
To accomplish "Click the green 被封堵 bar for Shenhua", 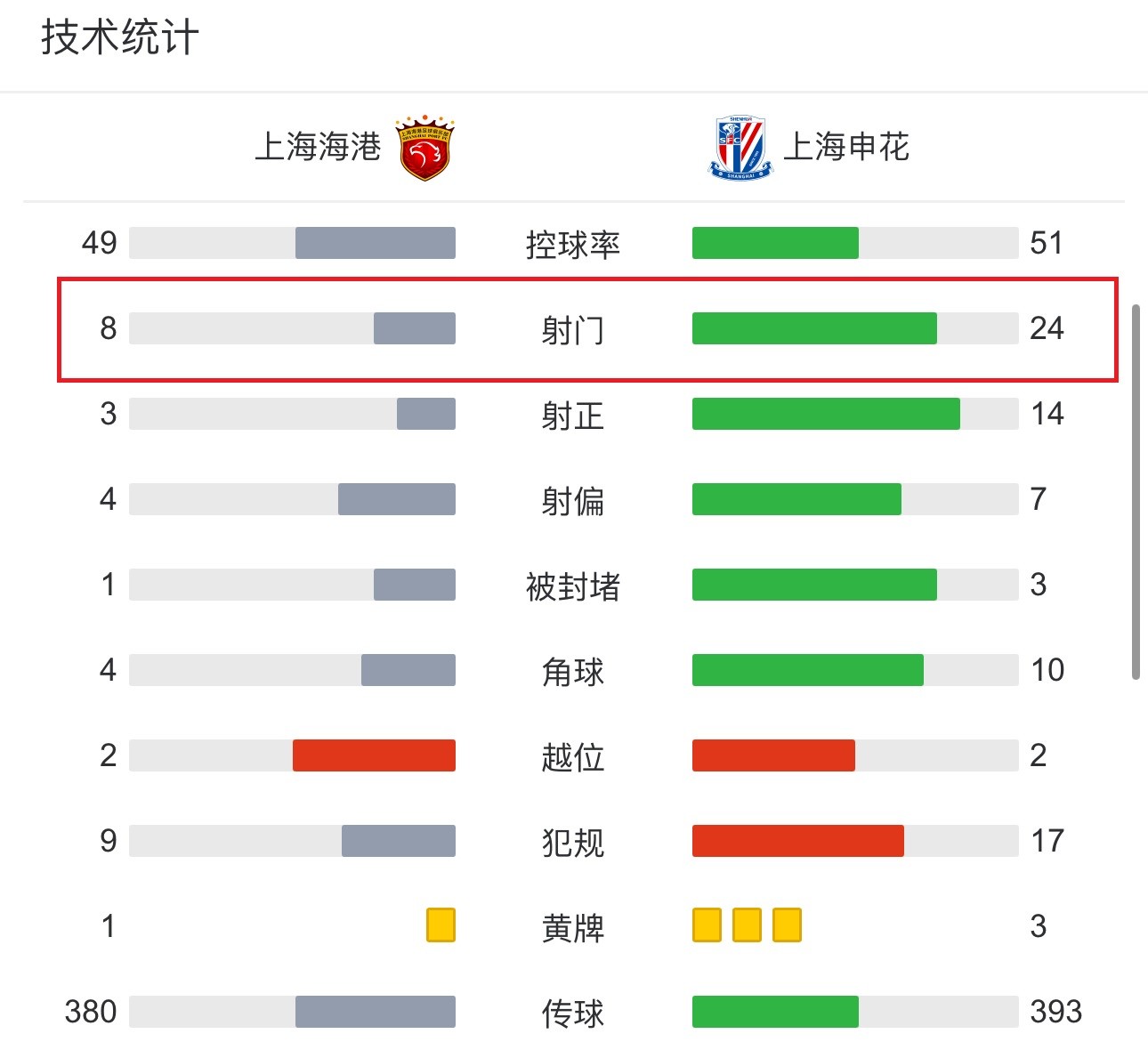I will click(x=814, y=585).
